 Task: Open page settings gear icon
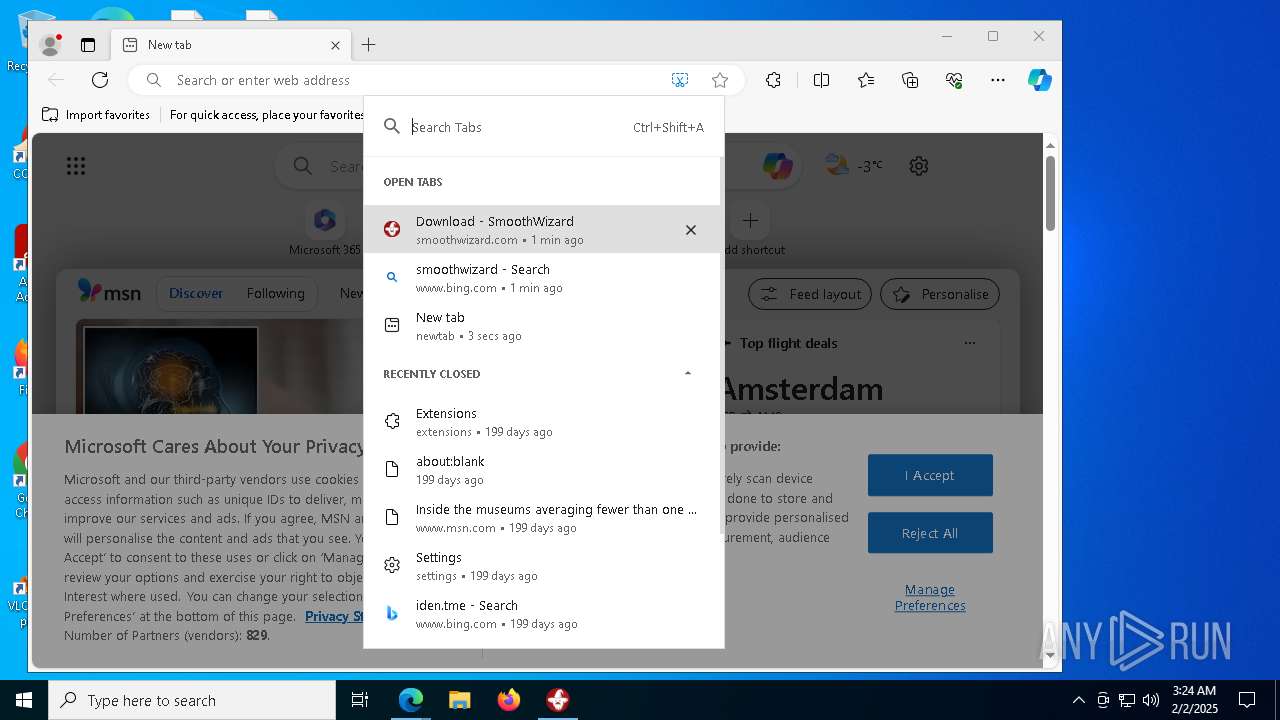tap(919, 166)
